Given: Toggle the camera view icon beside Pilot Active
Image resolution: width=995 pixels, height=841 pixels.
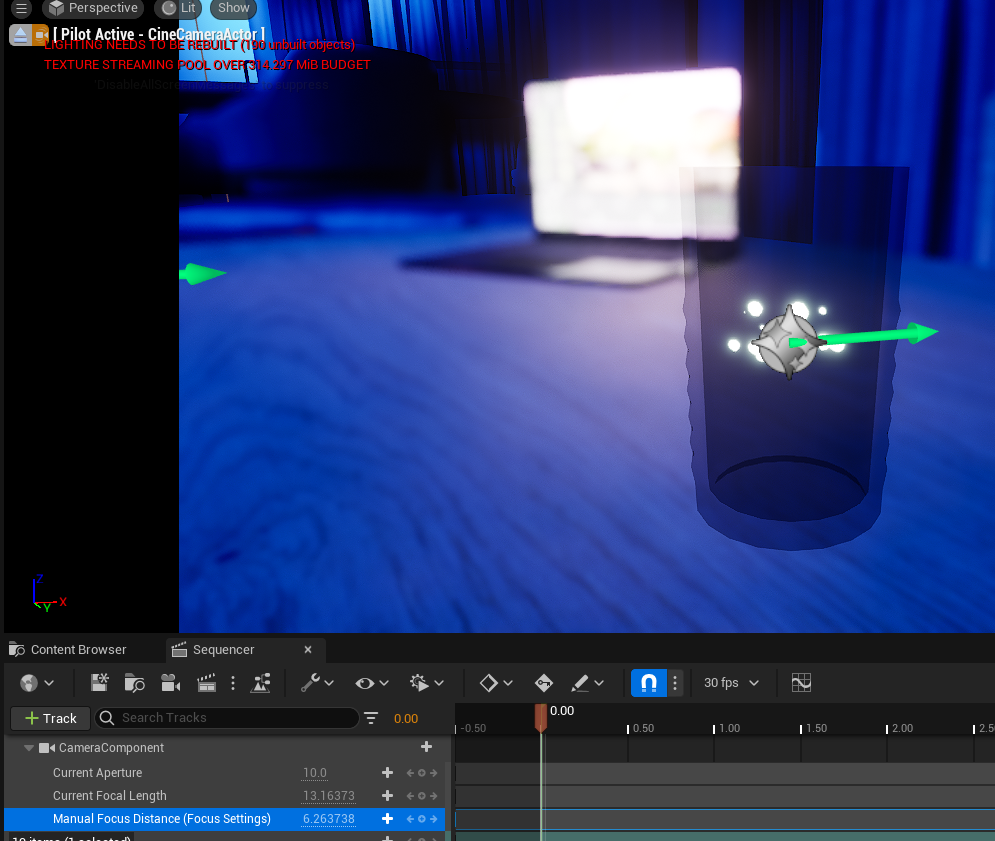Looking at the screenshot, I should 41,35.
